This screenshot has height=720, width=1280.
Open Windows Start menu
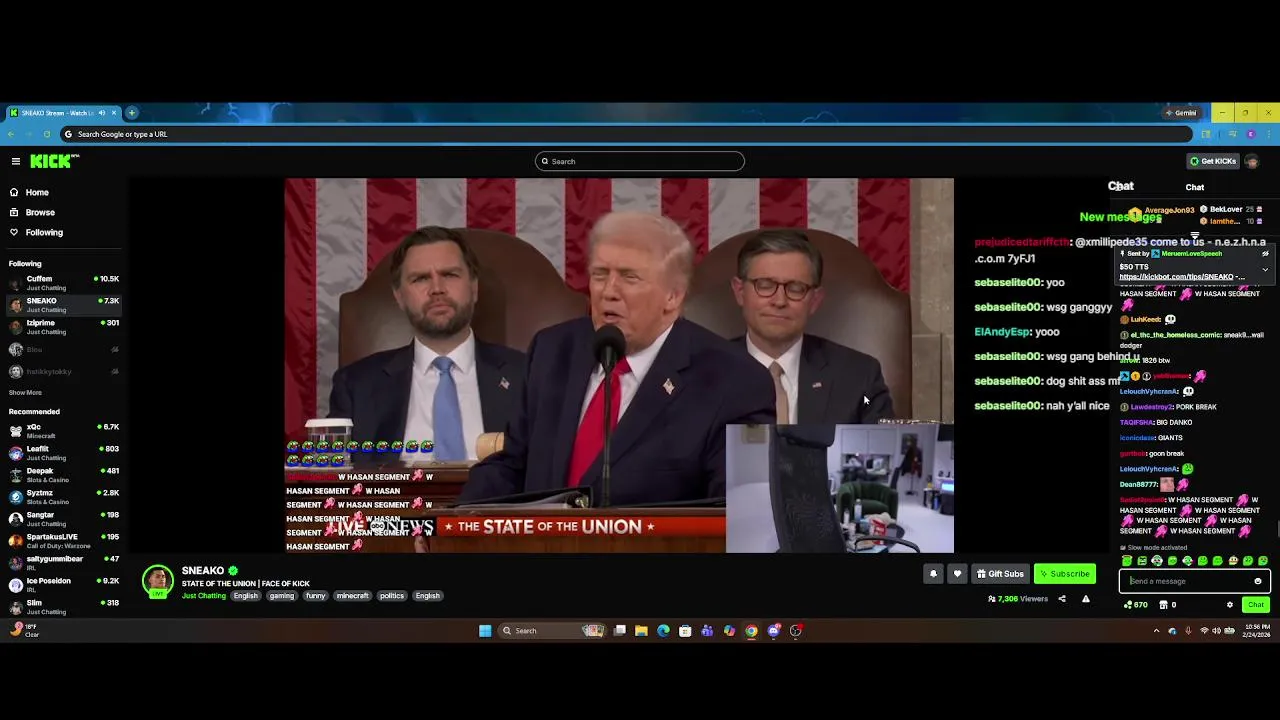click(485, 631)
